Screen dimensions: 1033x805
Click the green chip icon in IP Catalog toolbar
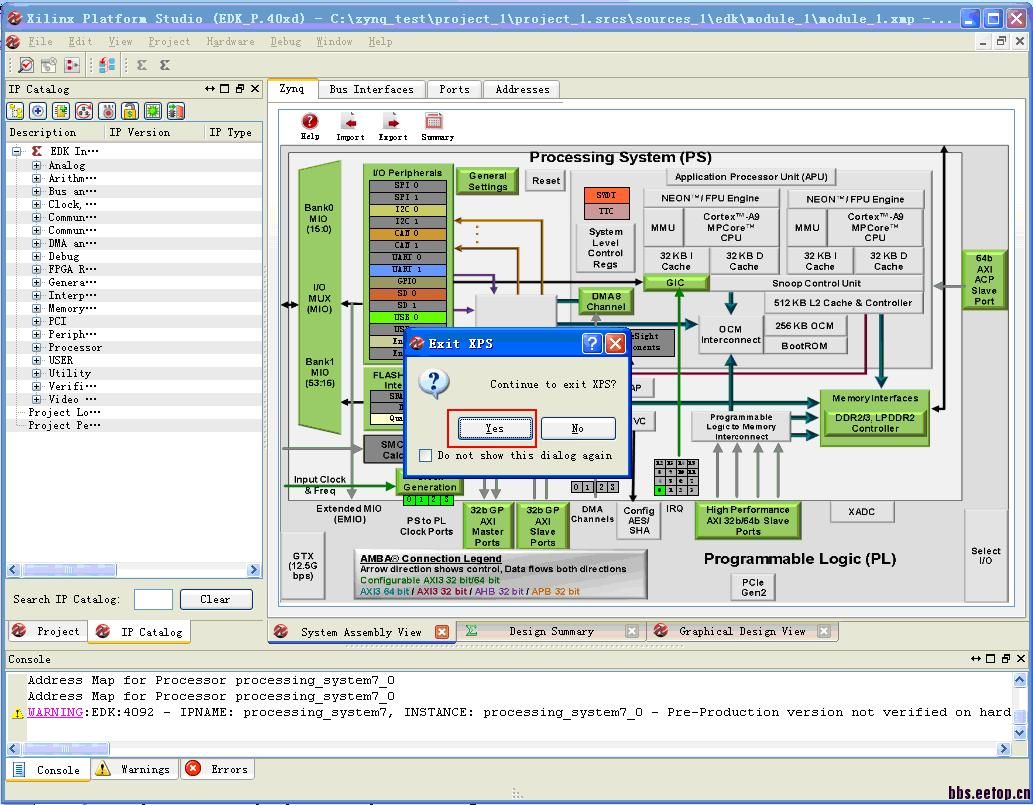[x=152, y=111]
